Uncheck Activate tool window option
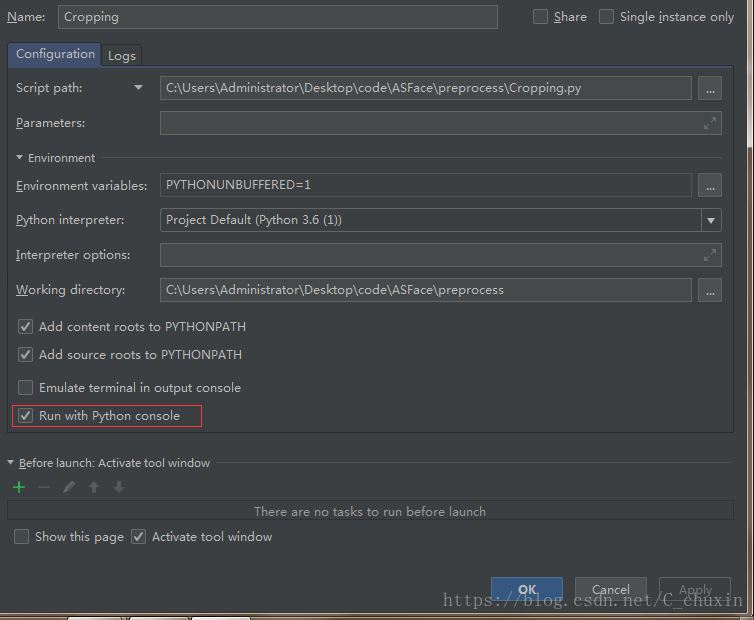Viewport: 754px width, 620px height. (138, 536)
